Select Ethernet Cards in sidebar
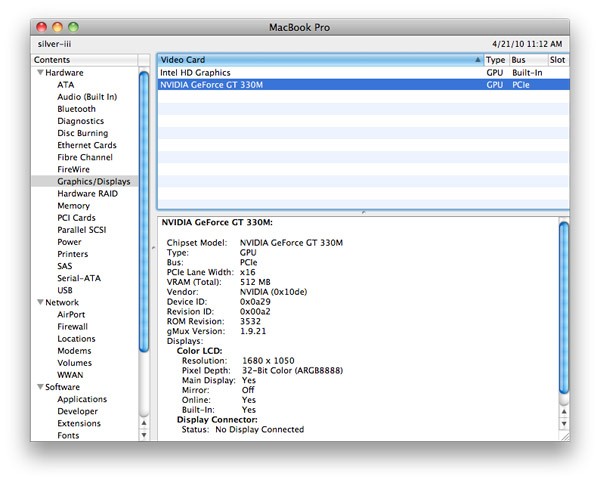 [86, 145]
